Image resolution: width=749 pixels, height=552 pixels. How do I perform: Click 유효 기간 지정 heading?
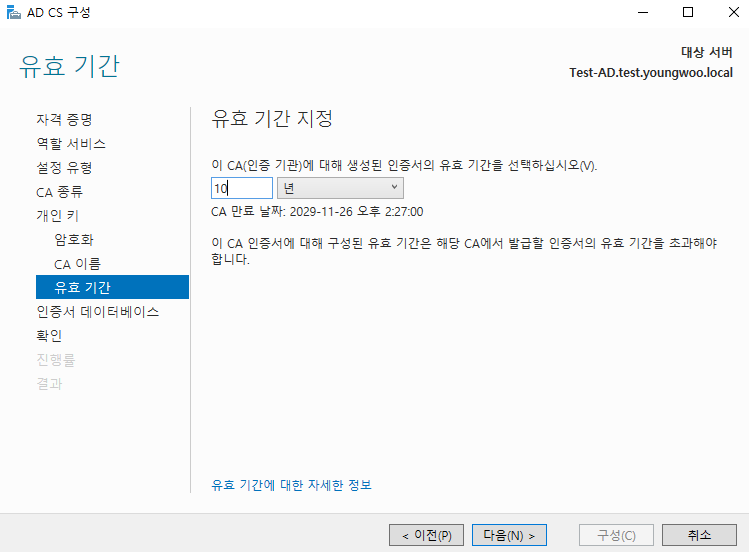click(272, 118)
